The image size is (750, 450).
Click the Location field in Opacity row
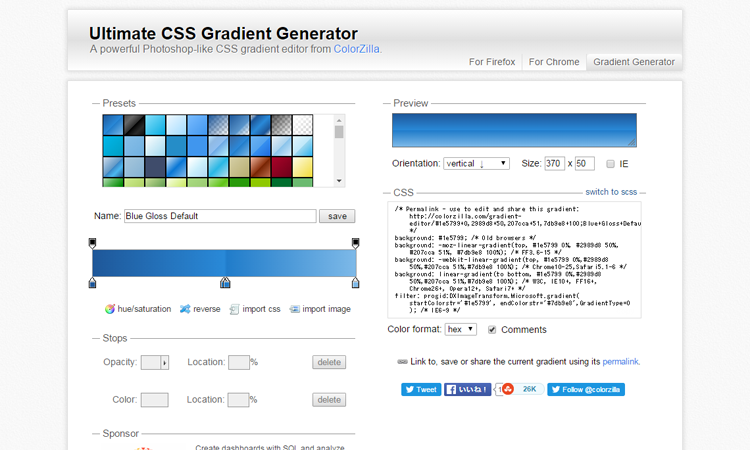(x=239, y=362)
